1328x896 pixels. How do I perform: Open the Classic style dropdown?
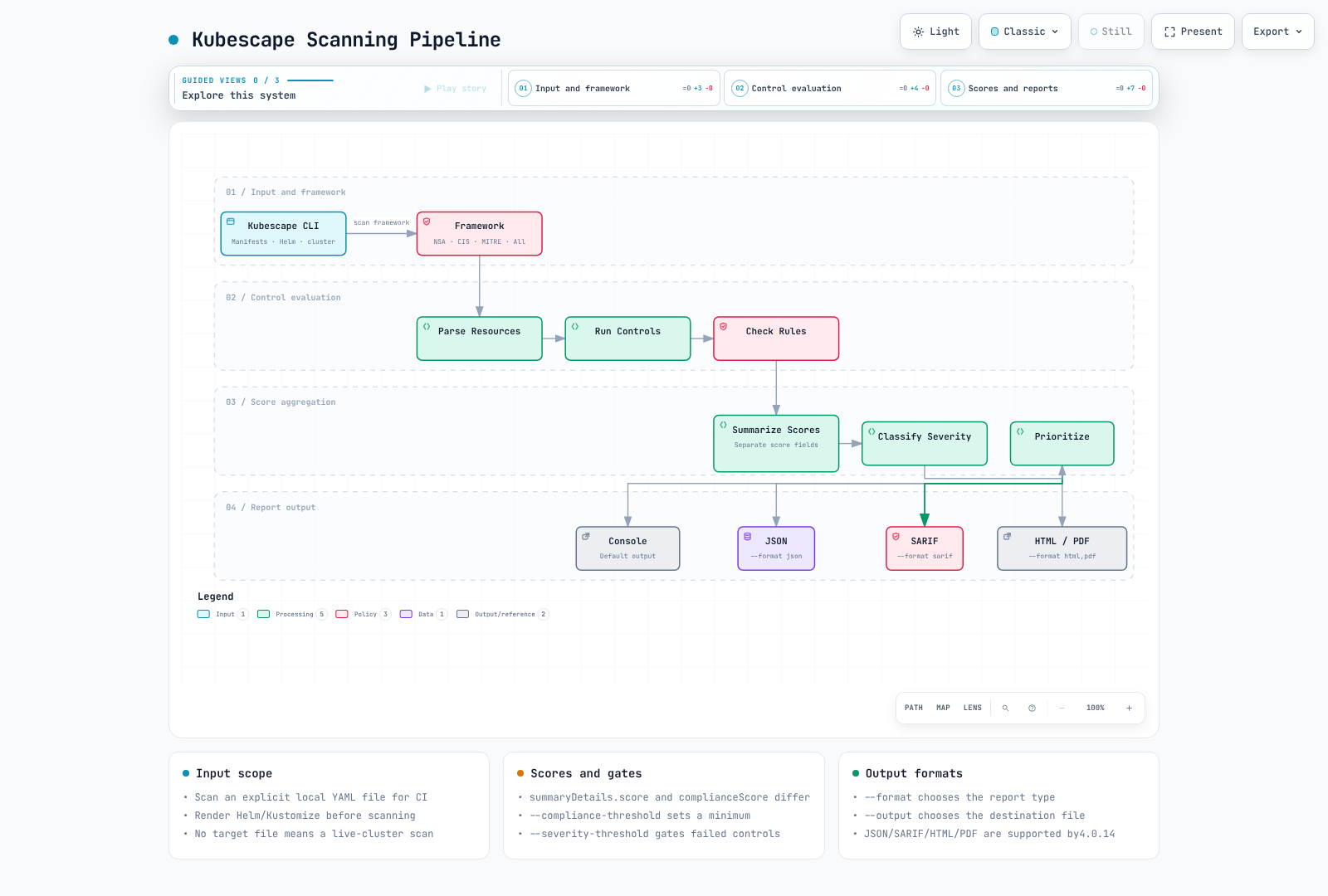click(x=1024, y=32)
